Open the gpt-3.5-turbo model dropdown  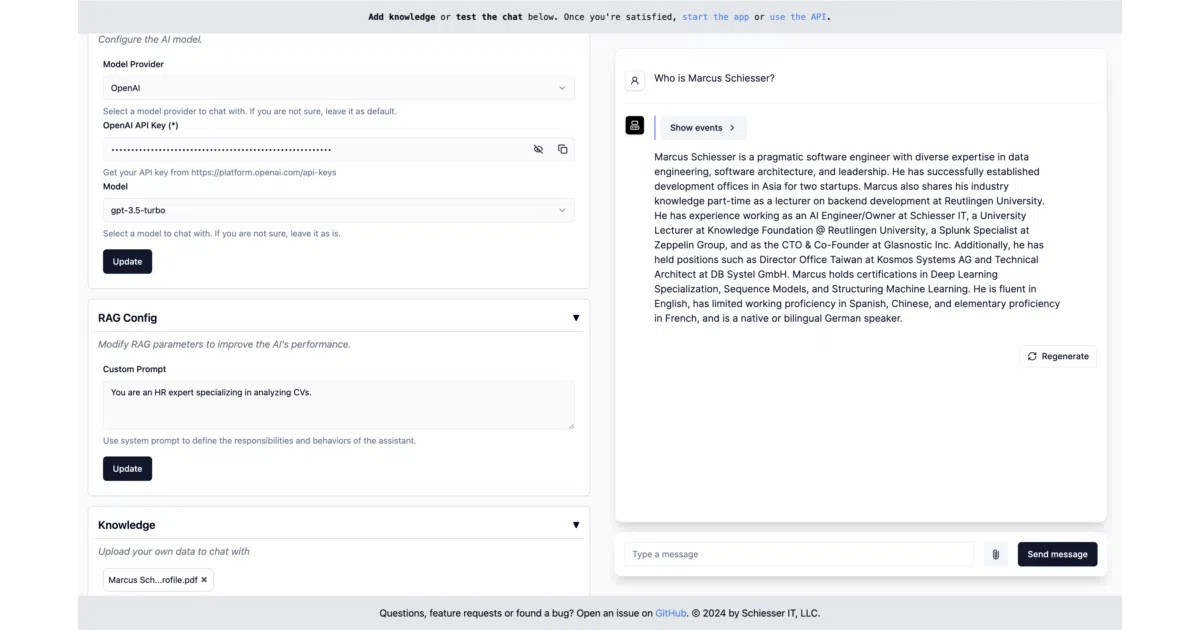click(339, 211)
